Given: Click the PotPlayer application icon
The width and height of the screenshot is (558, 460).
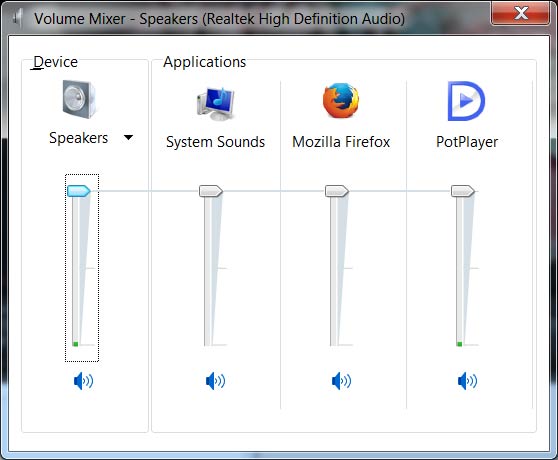Looking at the screenshot, I should pyautogui.click(x=466, y=101).
